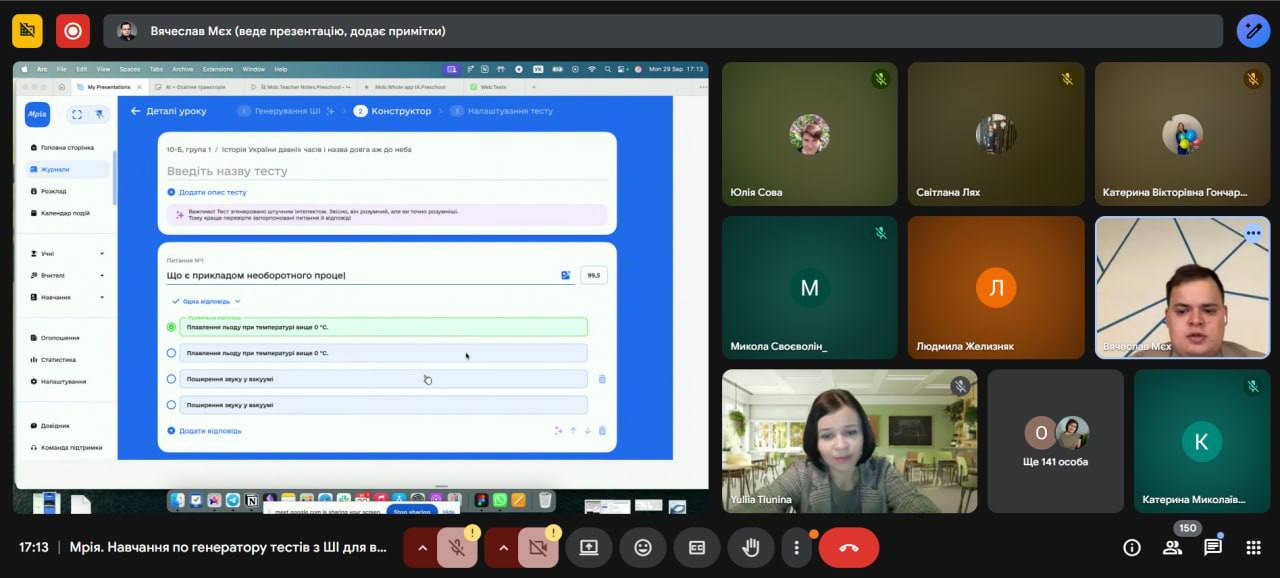
Task: Open video settings arrow beside camera
Action: (503, 548)
